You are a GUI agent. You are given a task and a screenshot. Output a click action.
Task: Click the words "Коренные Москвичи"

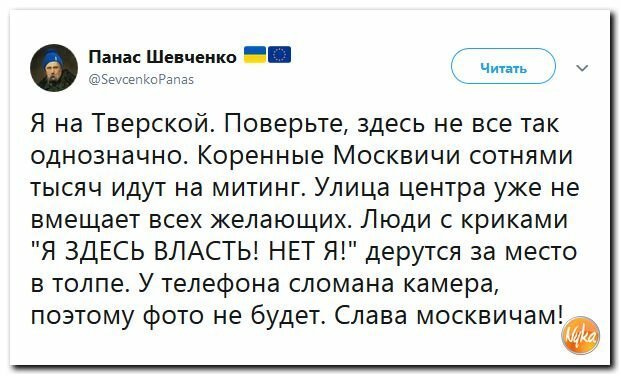coord(329,155)
